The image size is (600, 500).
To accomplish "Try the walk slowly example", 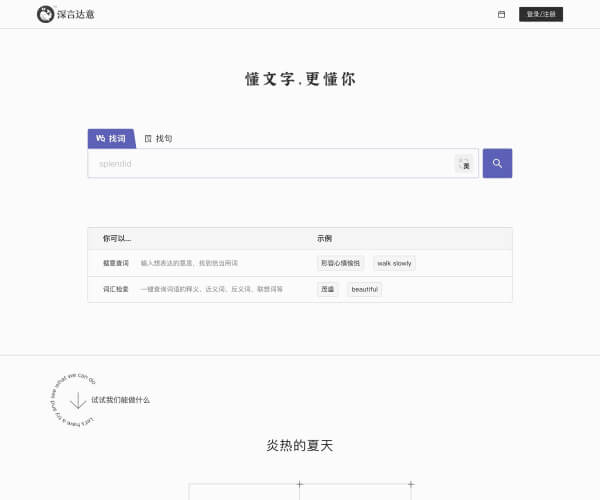I will pyautogui.click(x=394, y=263).
